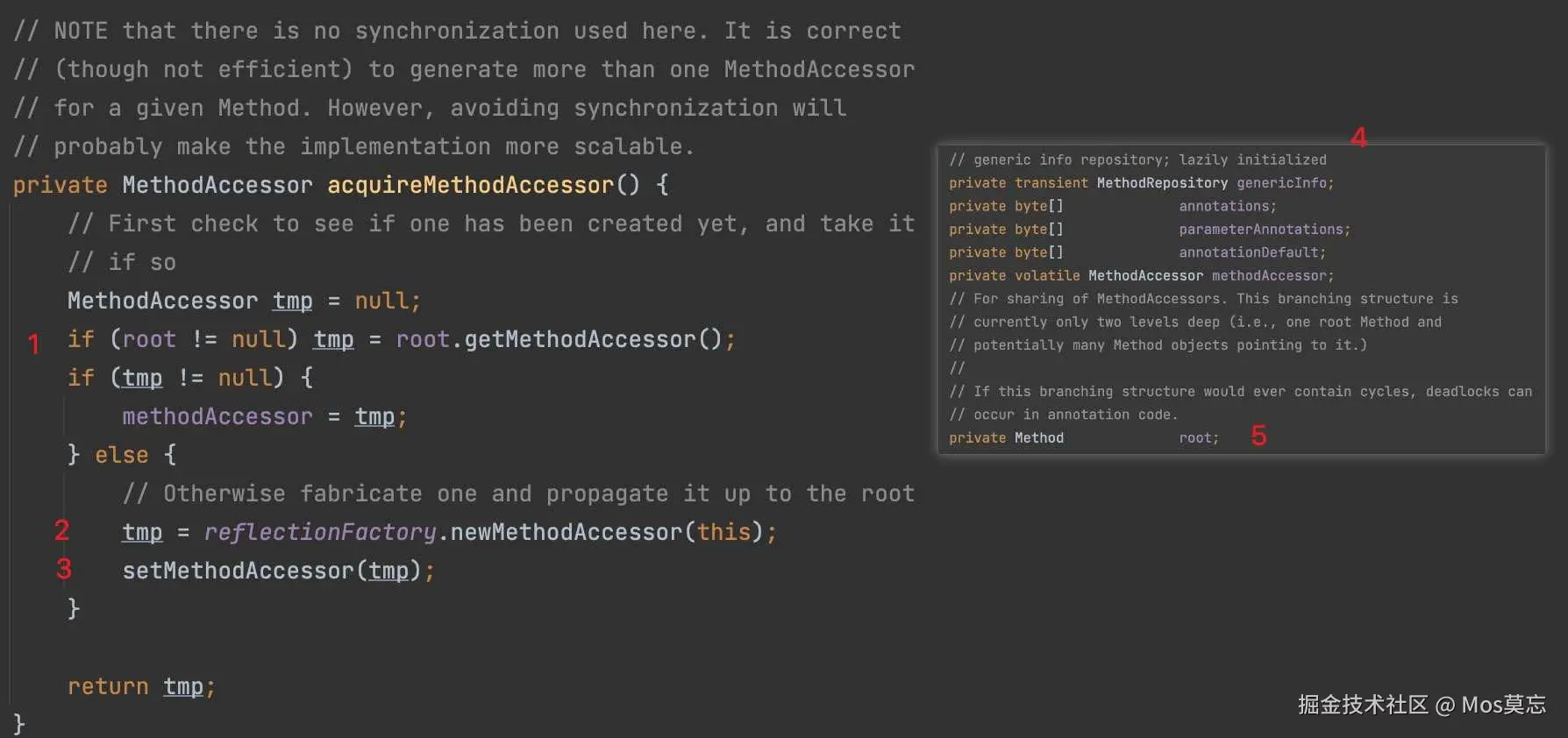
Task: Click the MethodRepository type in popup
Action: (1162, 183)
